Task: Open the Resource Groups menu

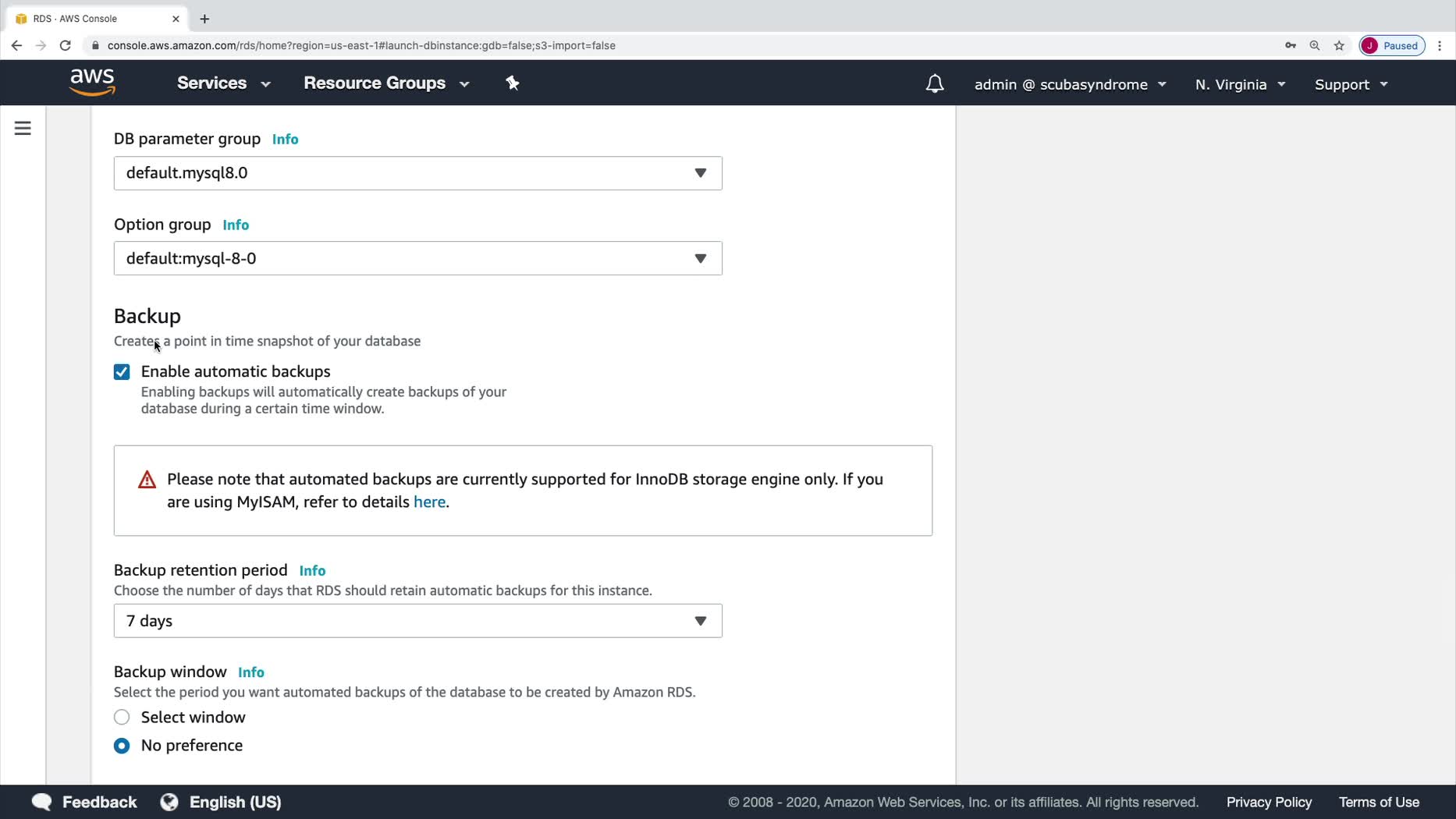Action: 386,83
